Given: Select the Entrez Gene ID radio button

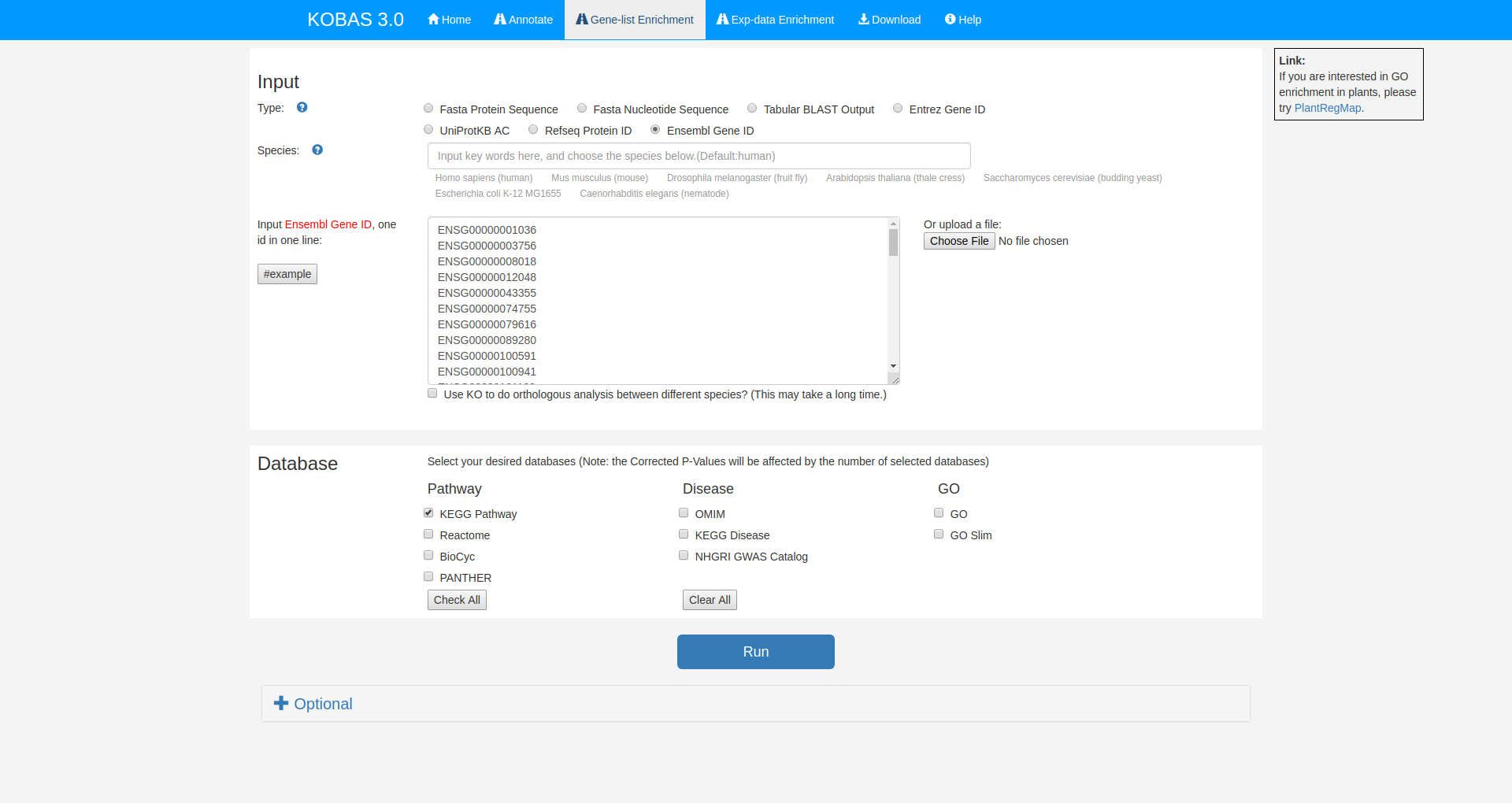Looking at the screenshot, I should [898, 109].
